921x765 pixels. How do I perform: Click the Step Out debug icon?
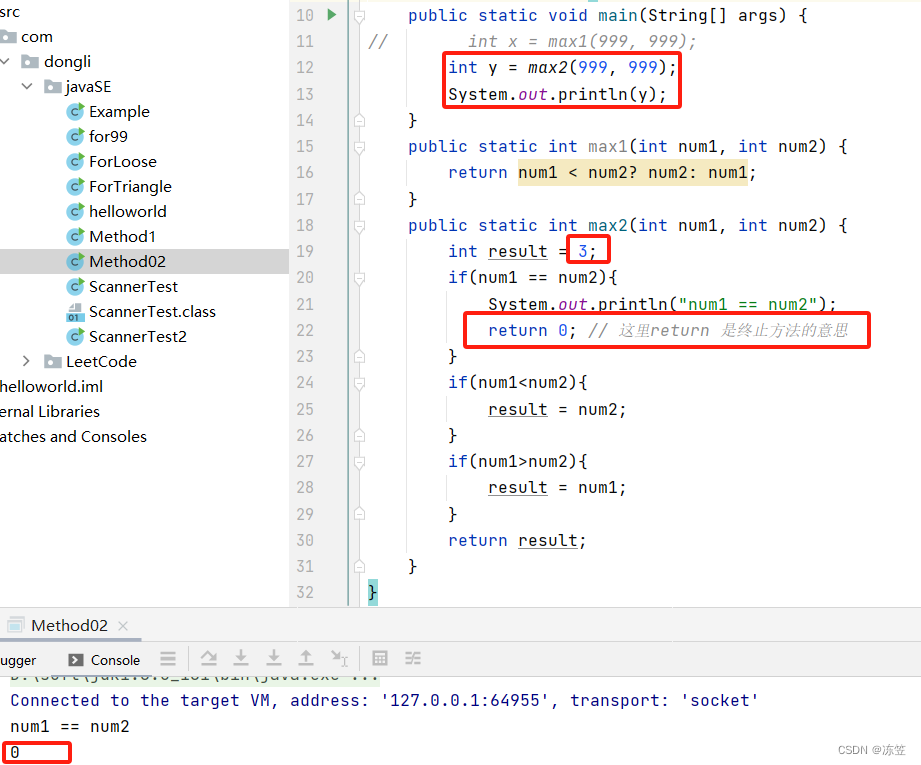(x=306, y=658)
